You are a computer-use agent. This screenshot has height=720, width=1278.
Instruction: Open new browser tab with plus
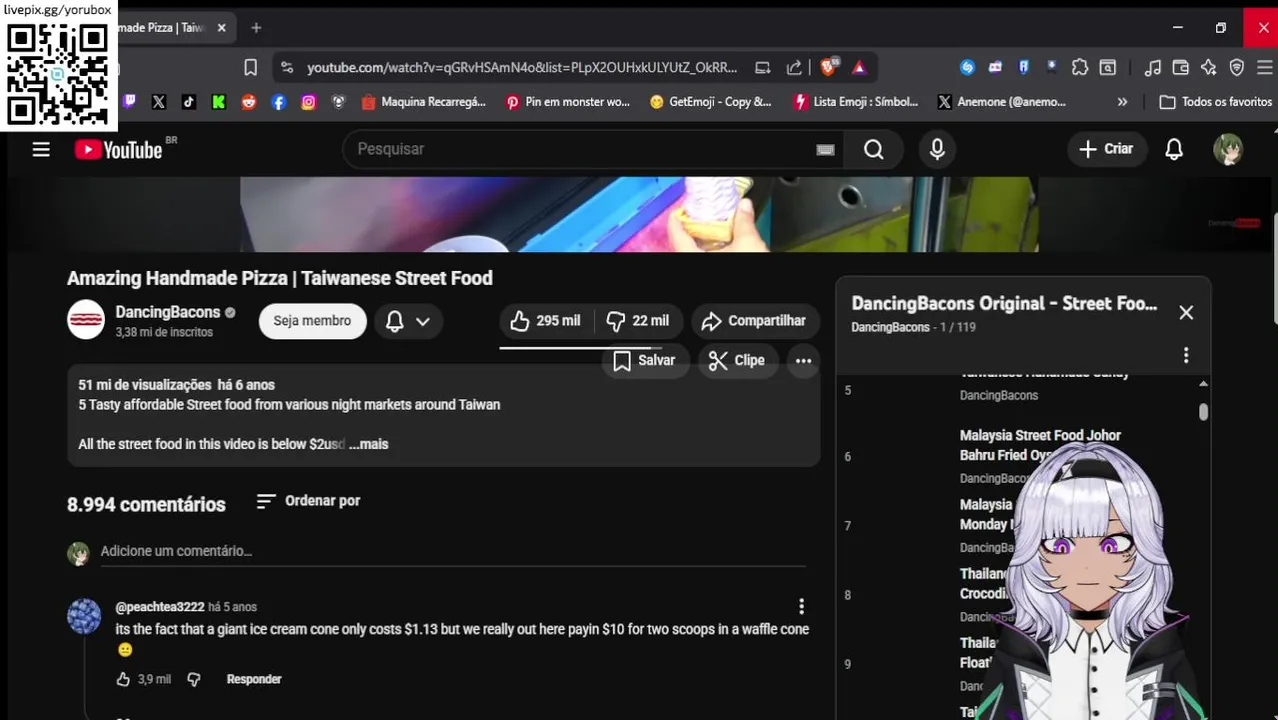coord(256,28)
